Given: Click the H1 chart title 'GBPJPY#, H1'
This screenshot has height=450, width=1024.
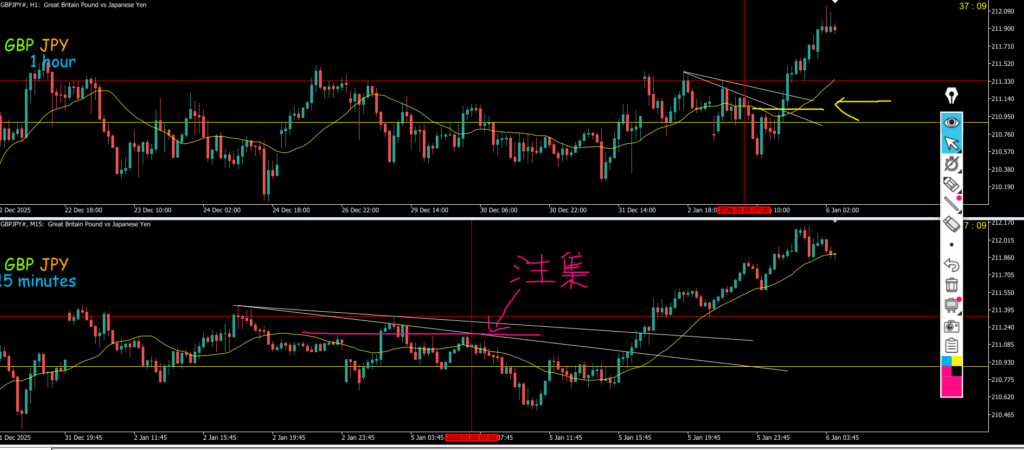Looking at the screenshot, I should (x=21, y=5).
